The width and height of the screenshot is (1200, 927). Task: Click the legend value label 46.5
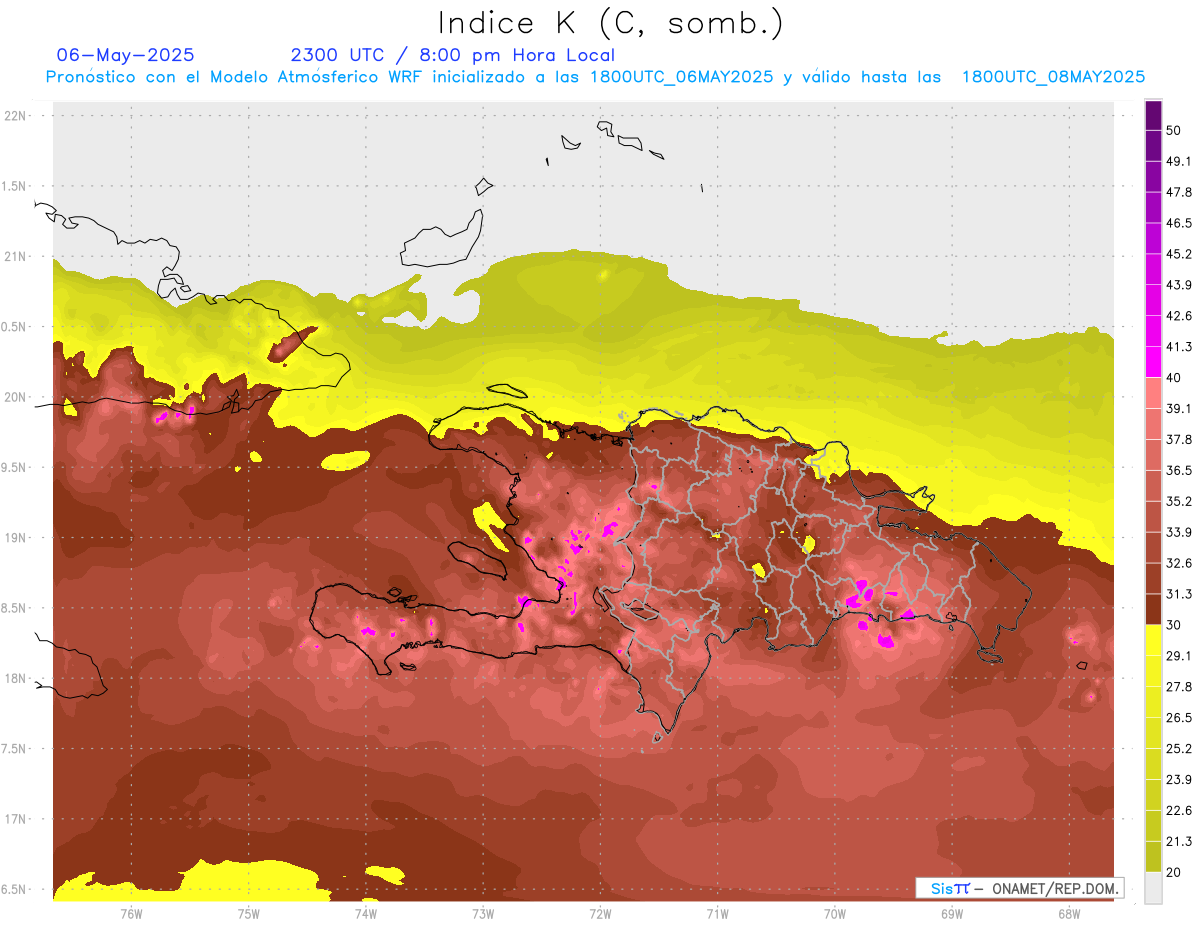point(1179,223)
